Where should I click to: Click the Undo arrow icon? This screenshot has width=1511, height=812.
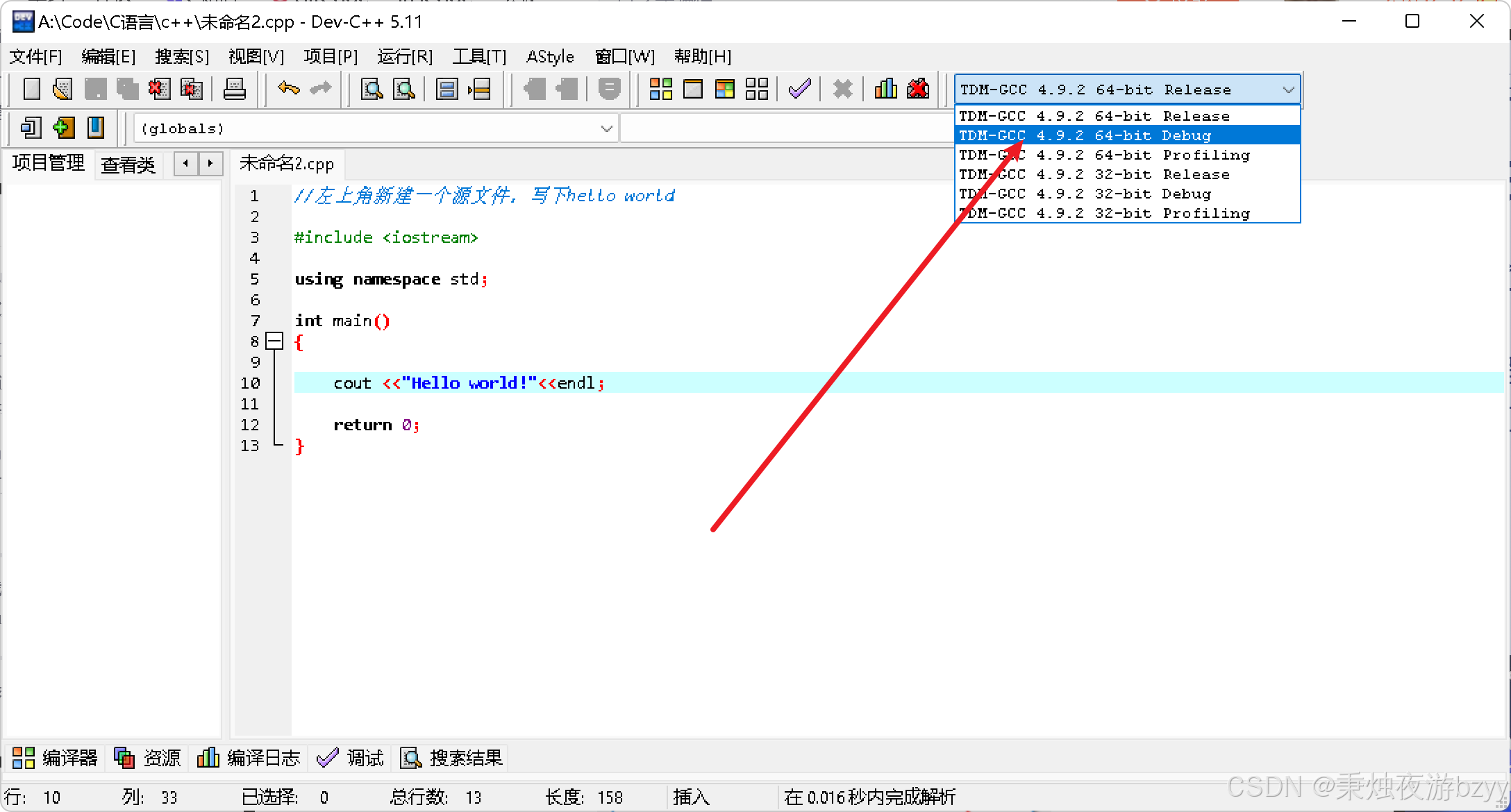pos(288,89)
